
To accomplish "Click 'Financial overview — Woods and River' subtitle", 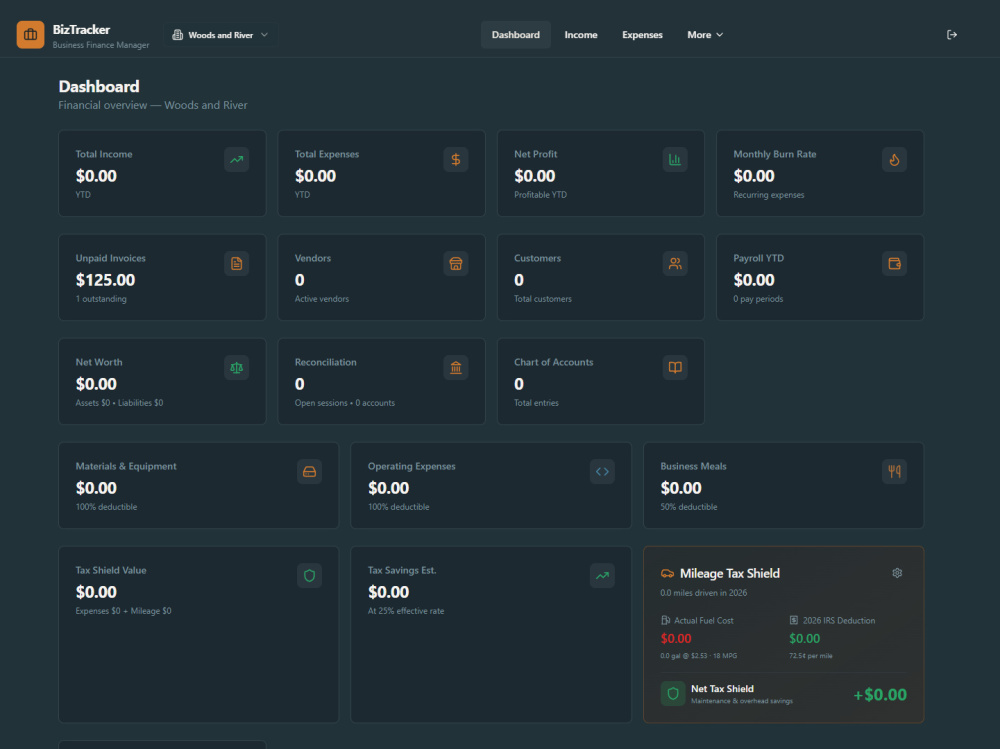I will [152, 105].
